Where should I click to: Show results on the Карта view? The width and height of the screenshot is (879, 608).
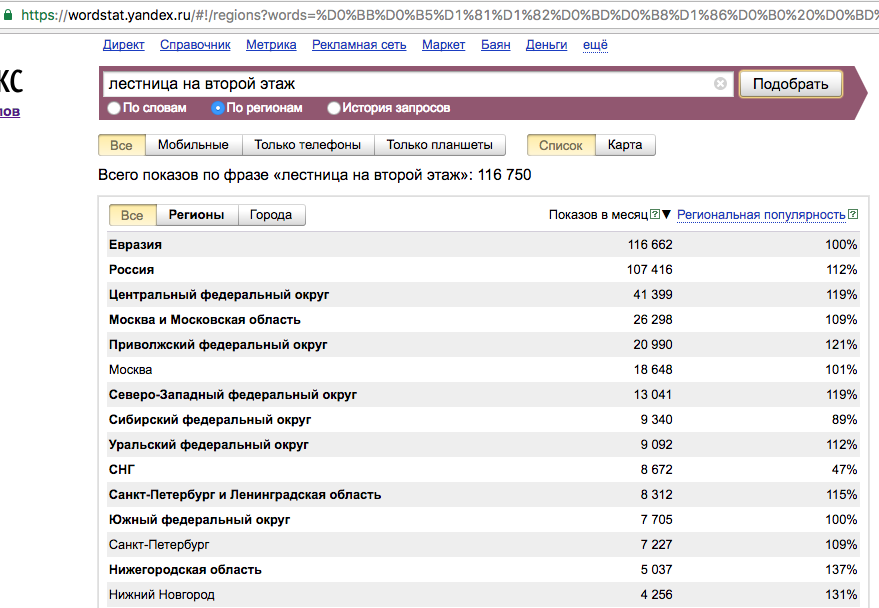[x=625, y=145]
